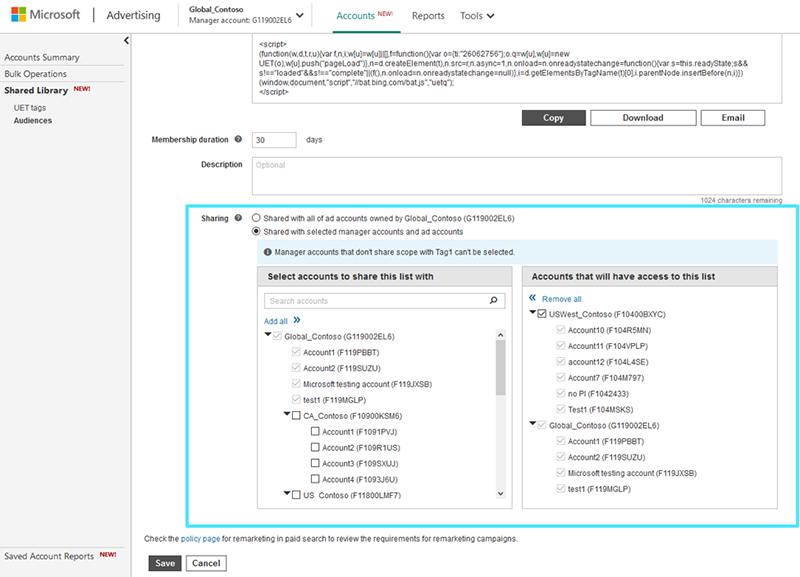Open Saved Account Reports
800x577 pixels.
[49, 556]
